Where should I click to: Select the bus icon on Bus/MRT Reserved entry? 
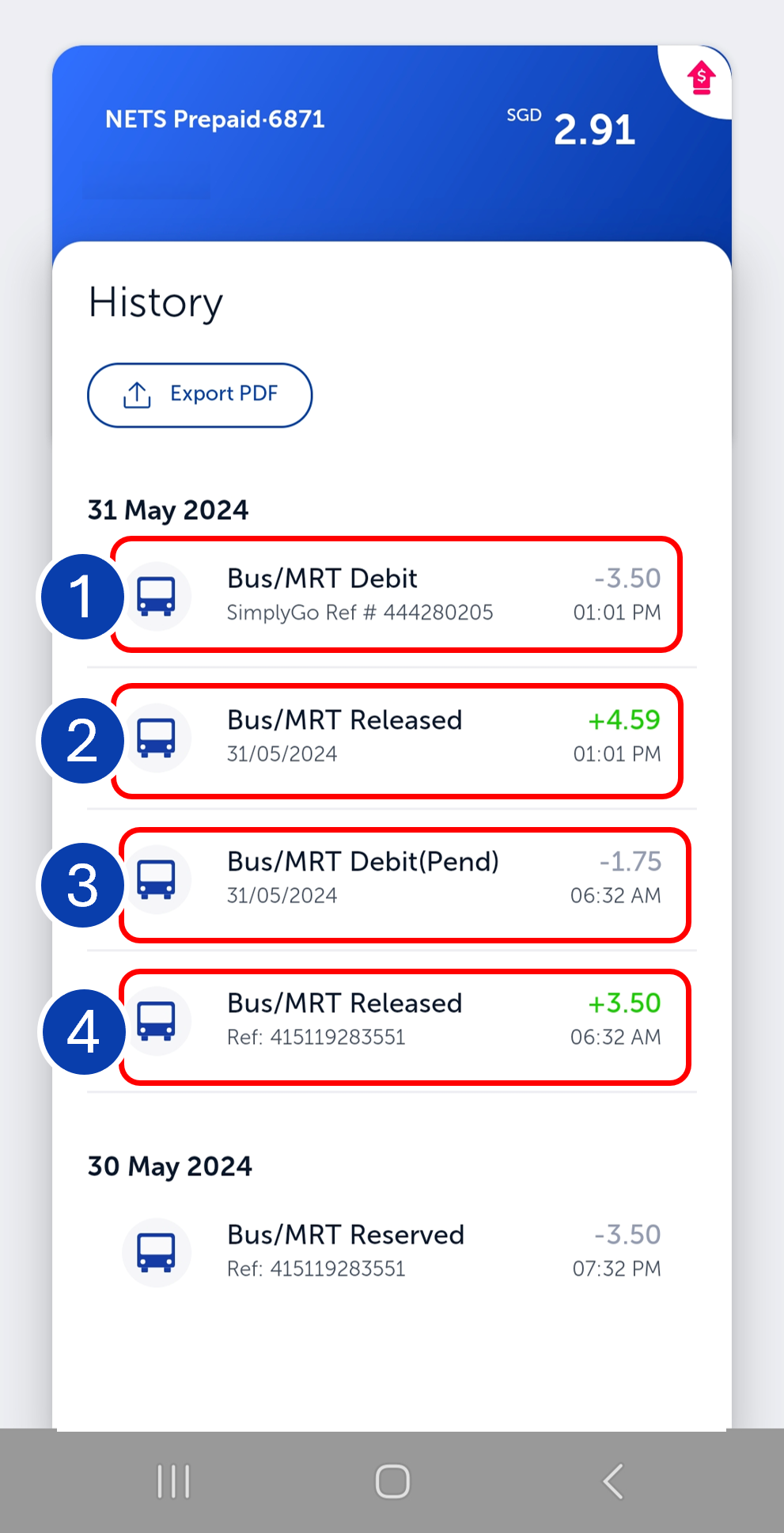coord(156,1252)
